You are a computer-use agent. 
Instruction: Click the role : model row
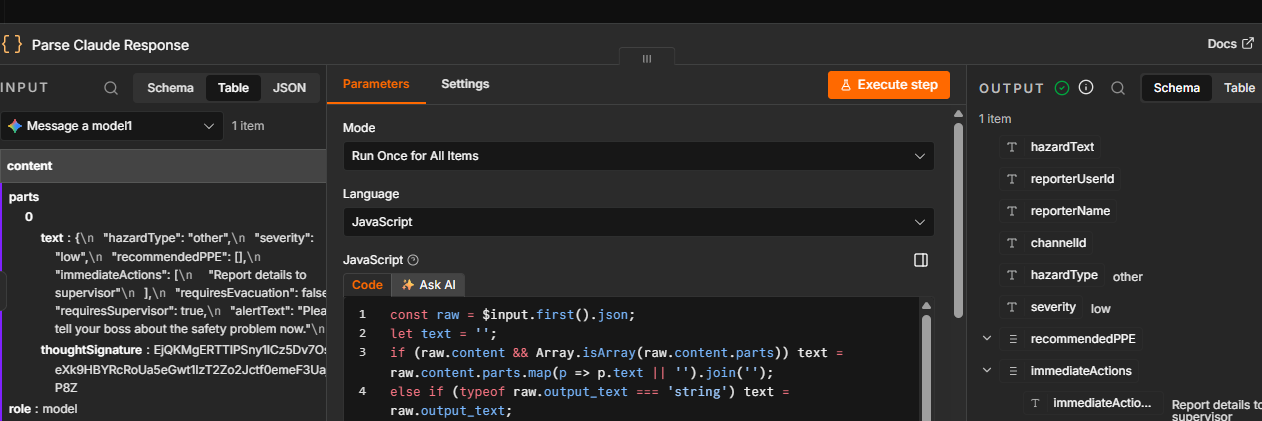tap(43, 409)
